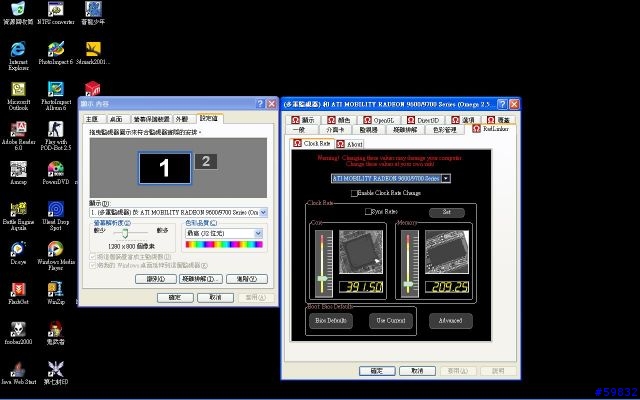Open the Direct3D tab
640x400 pixels.
click(422, 120)
